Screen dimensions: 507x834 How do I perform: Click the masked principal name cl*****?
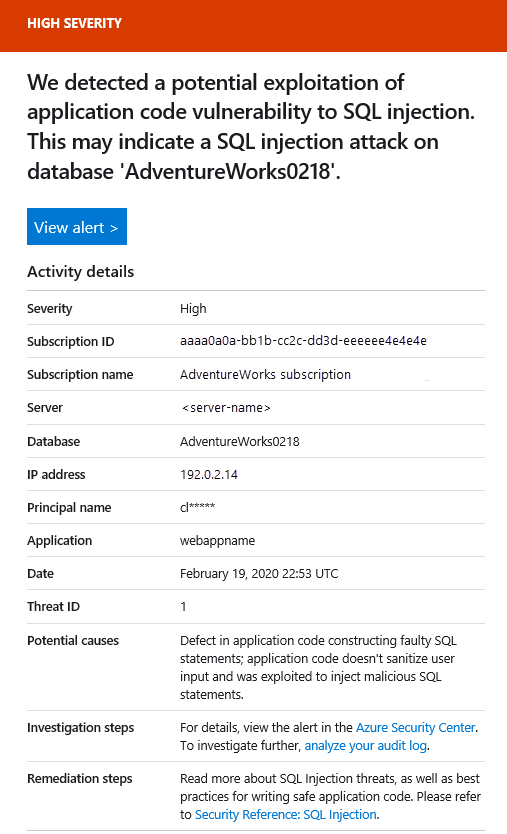[x=197, y=507]
